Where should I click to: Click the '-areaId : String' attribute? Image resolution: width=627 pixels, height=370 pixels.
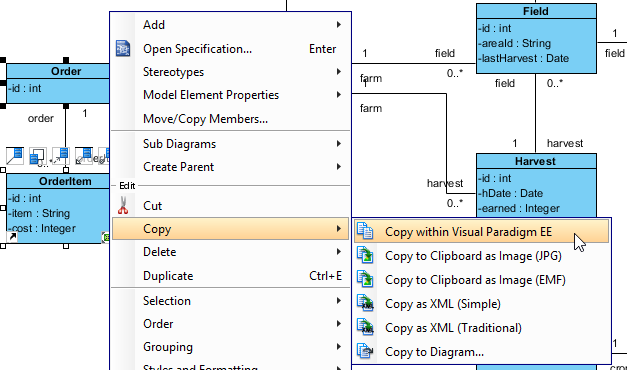point(515,43)
